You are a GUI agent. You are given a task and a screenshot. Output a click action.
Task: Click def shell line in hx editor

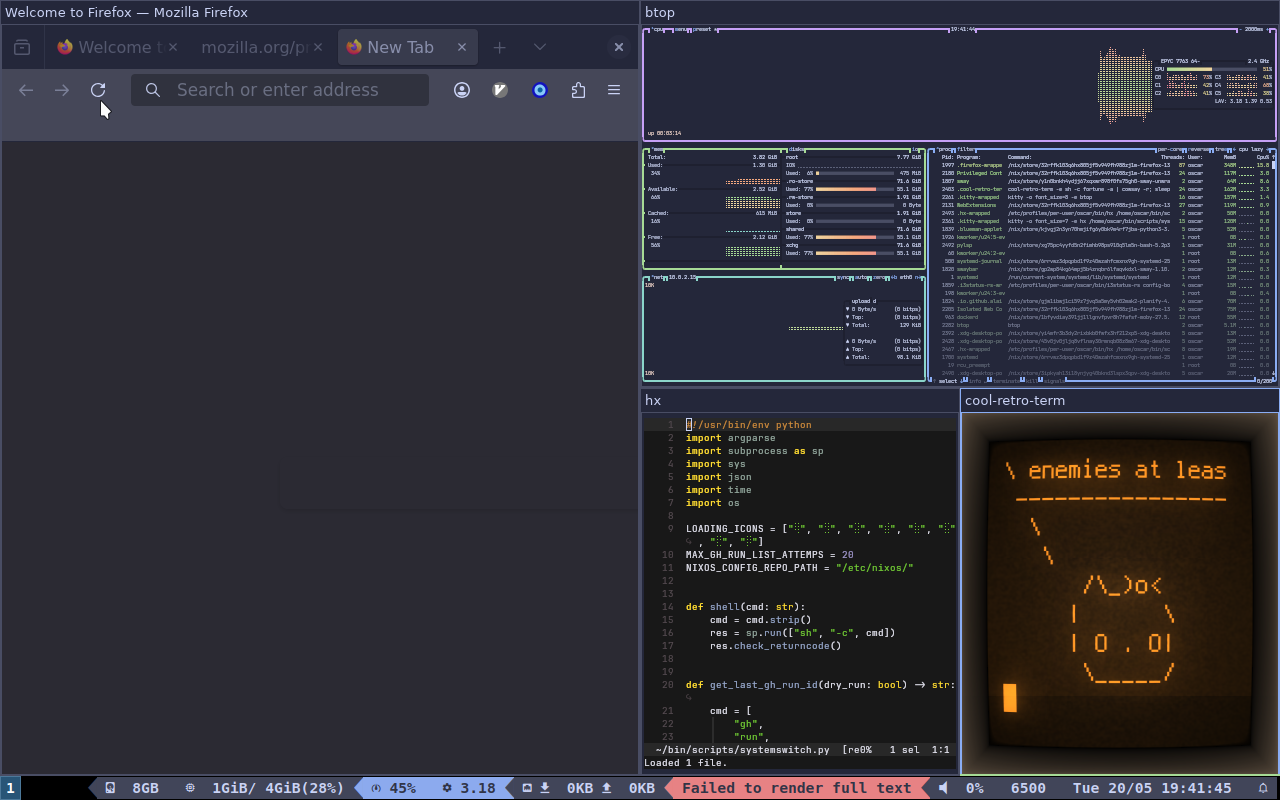(x=745, y=607)
